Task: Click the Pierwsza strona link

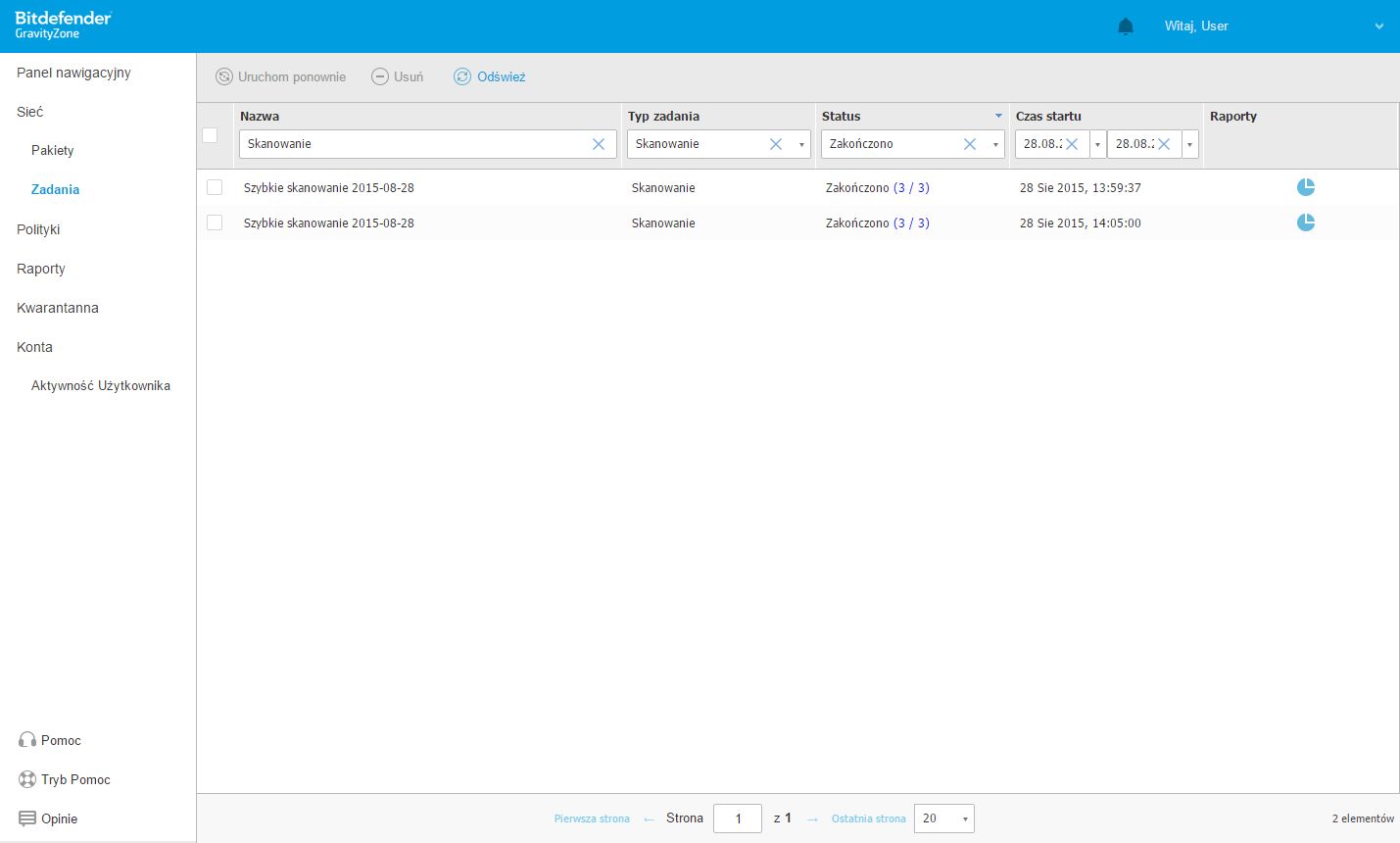Action: pos(592,818)
